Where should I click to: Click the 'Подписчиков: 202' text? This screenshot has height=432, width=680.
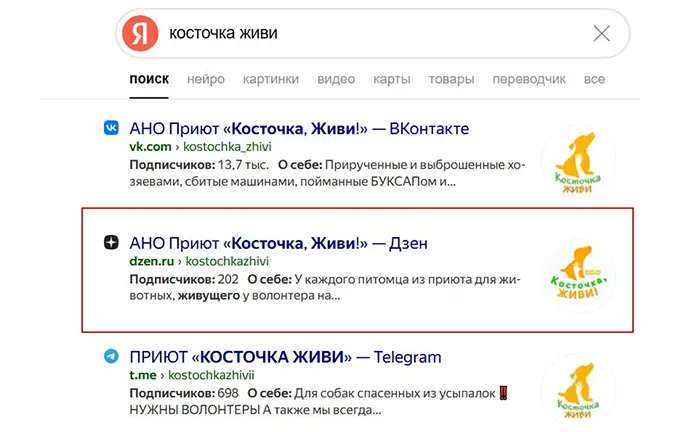click(x=184, y=279)
